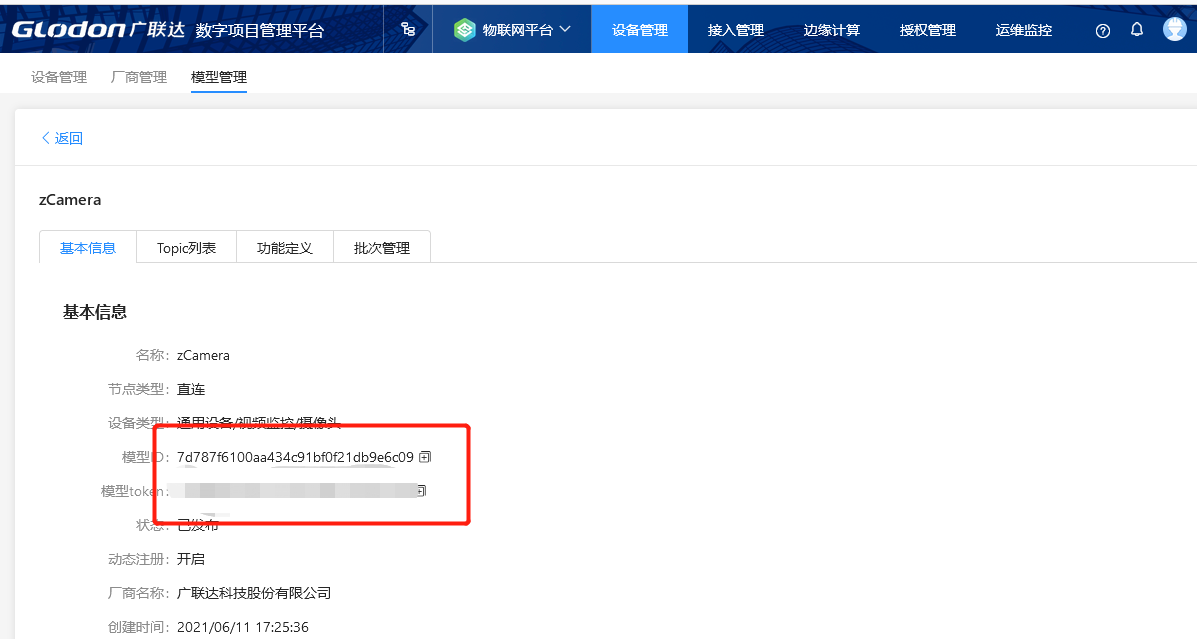Screen dimensions: 1197x639
Task: Switch to 授权管理 in top navigation
Action: pos(928,30)
